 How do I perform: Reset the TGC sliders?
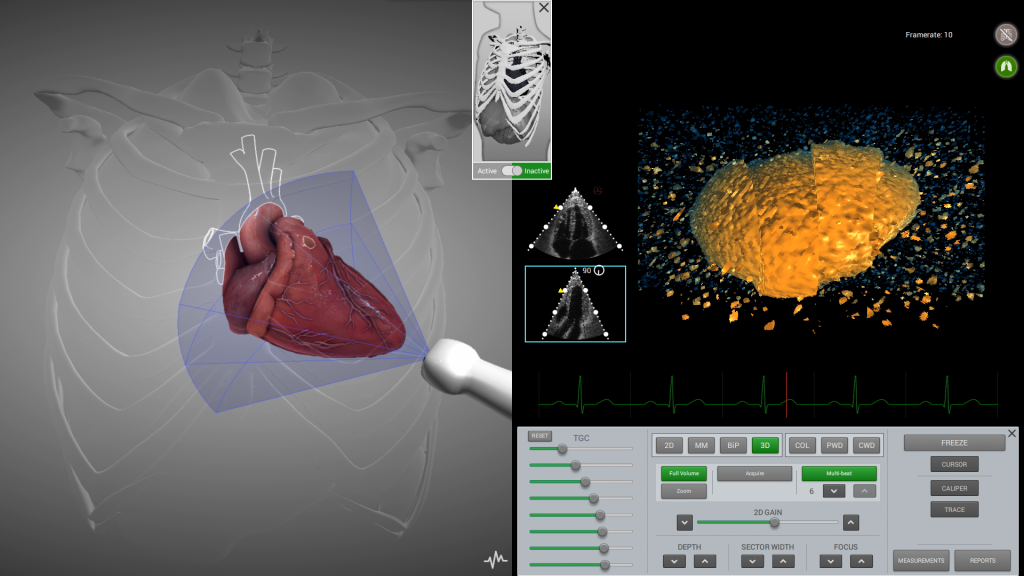[539, 436]
